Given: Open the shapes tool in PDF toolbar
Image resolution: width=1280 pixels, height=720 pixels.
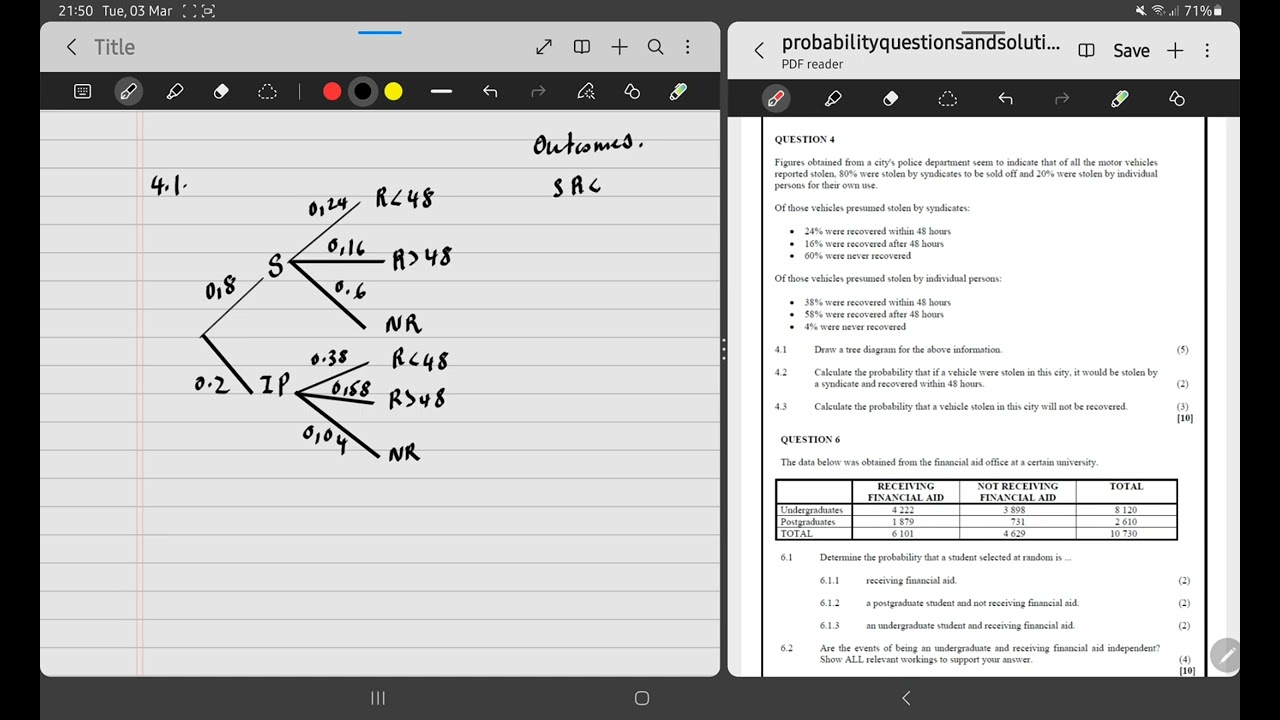Looking at the screenshot, I should (x=1177, y=98).
